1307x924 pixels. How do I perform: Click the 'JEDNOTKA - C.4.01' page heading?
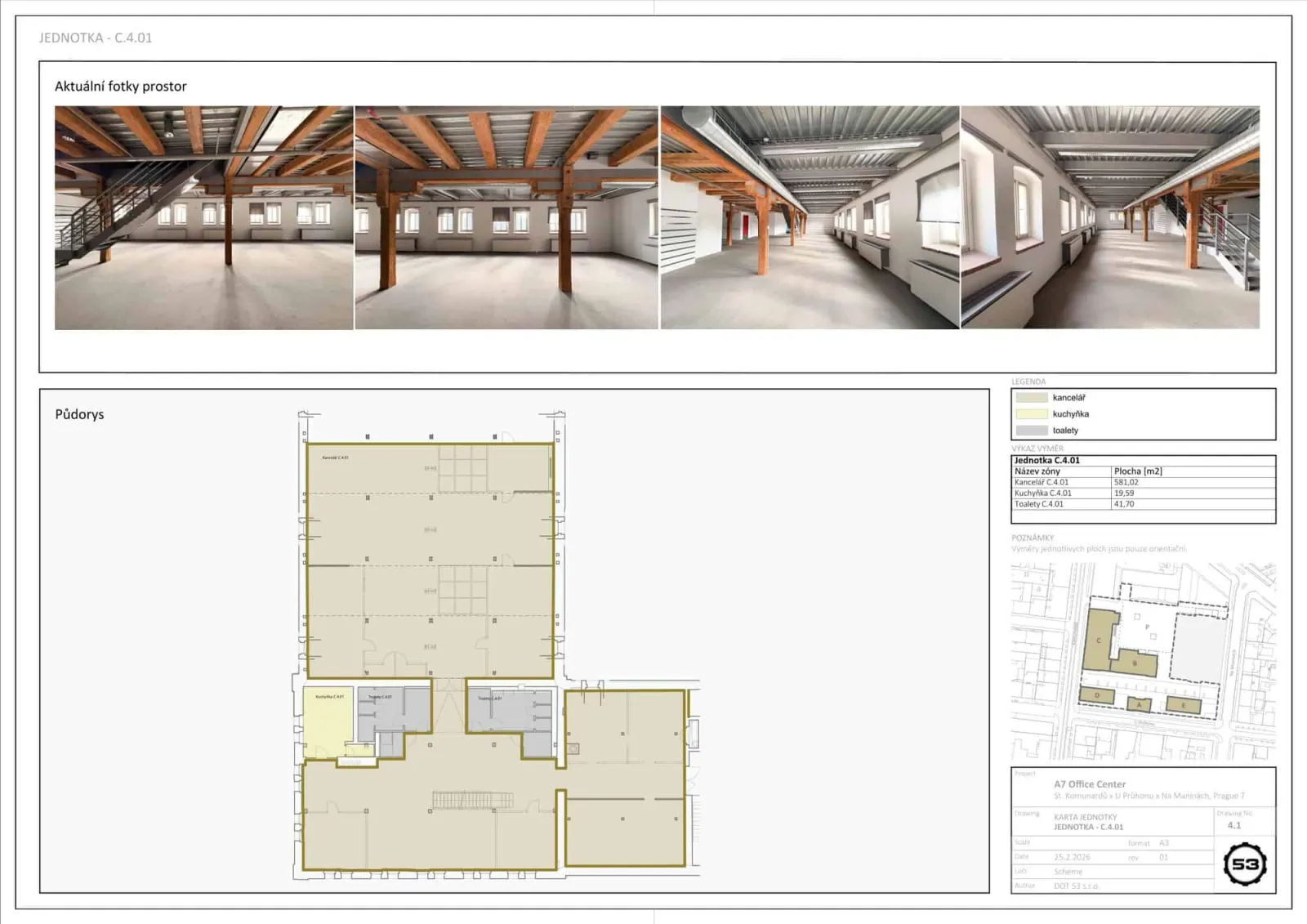96,38
